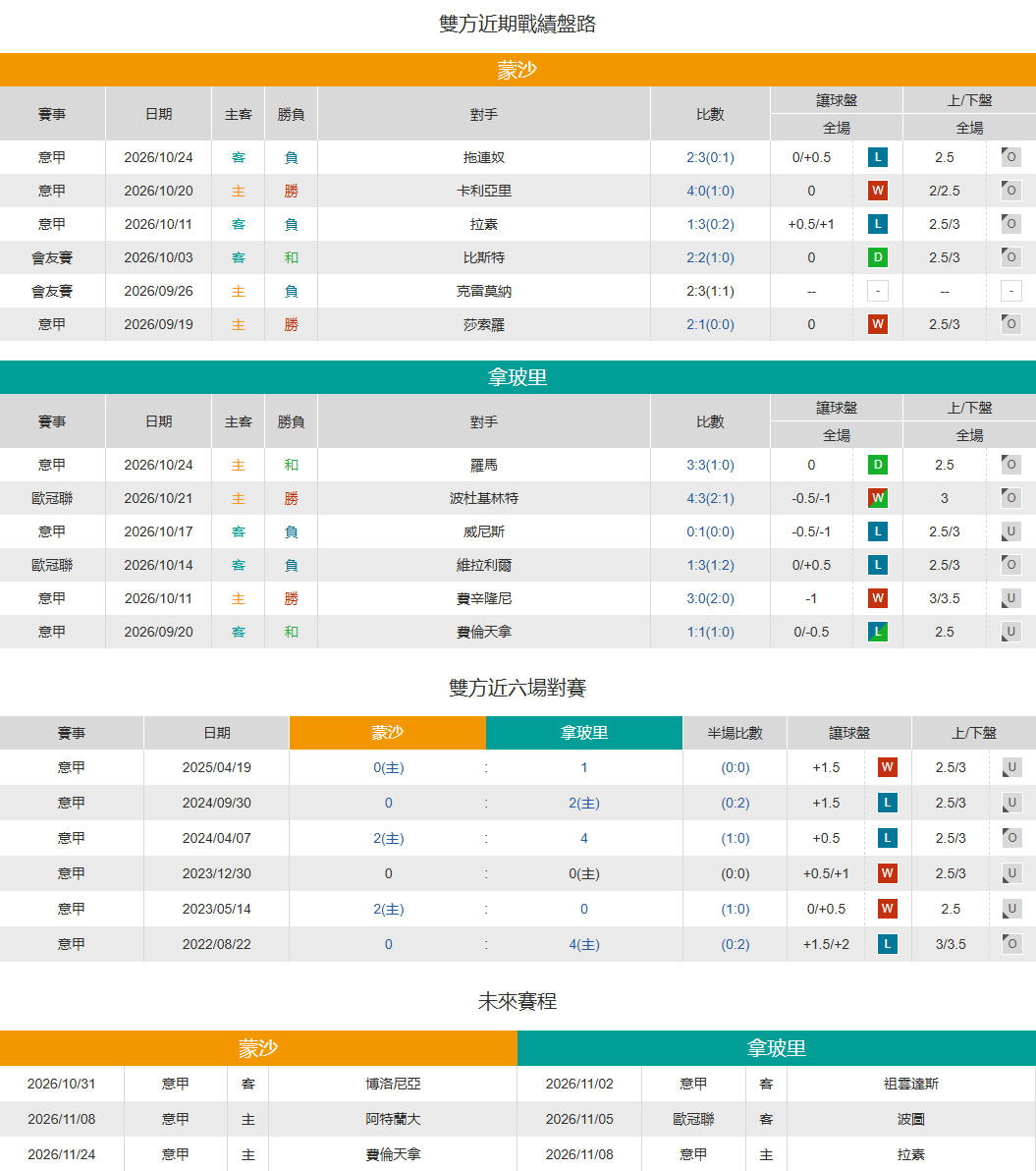The height and width of the screenshot is (1171, 1036).
Task: Click the empty handicap result box in 克雷莫納 row
Action: click(x=878, y=291)
